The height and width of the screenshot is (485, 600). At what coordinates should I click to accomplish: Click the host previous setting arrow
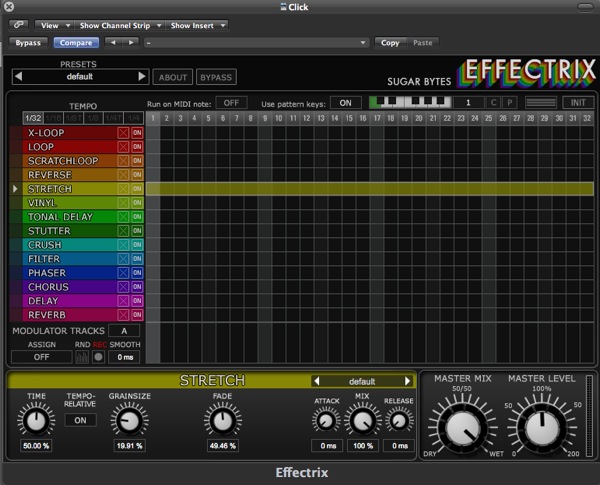113,42
